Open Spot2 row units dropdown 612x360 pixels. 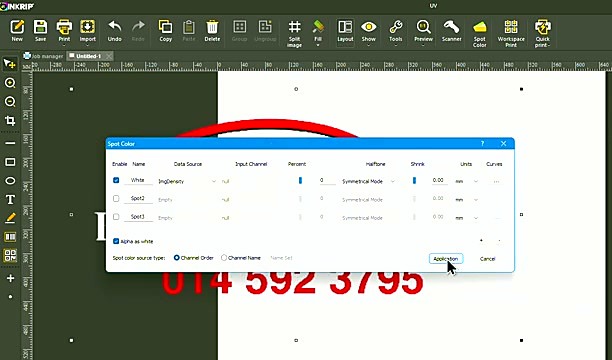pos(475,200)
